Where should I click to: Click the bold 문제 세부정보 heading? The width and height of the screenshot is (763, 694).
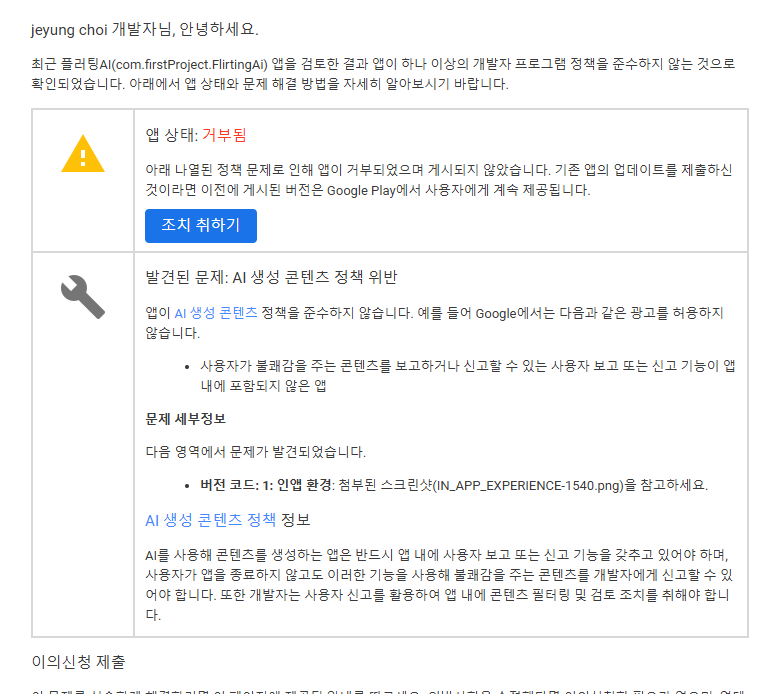pos(185,419)
